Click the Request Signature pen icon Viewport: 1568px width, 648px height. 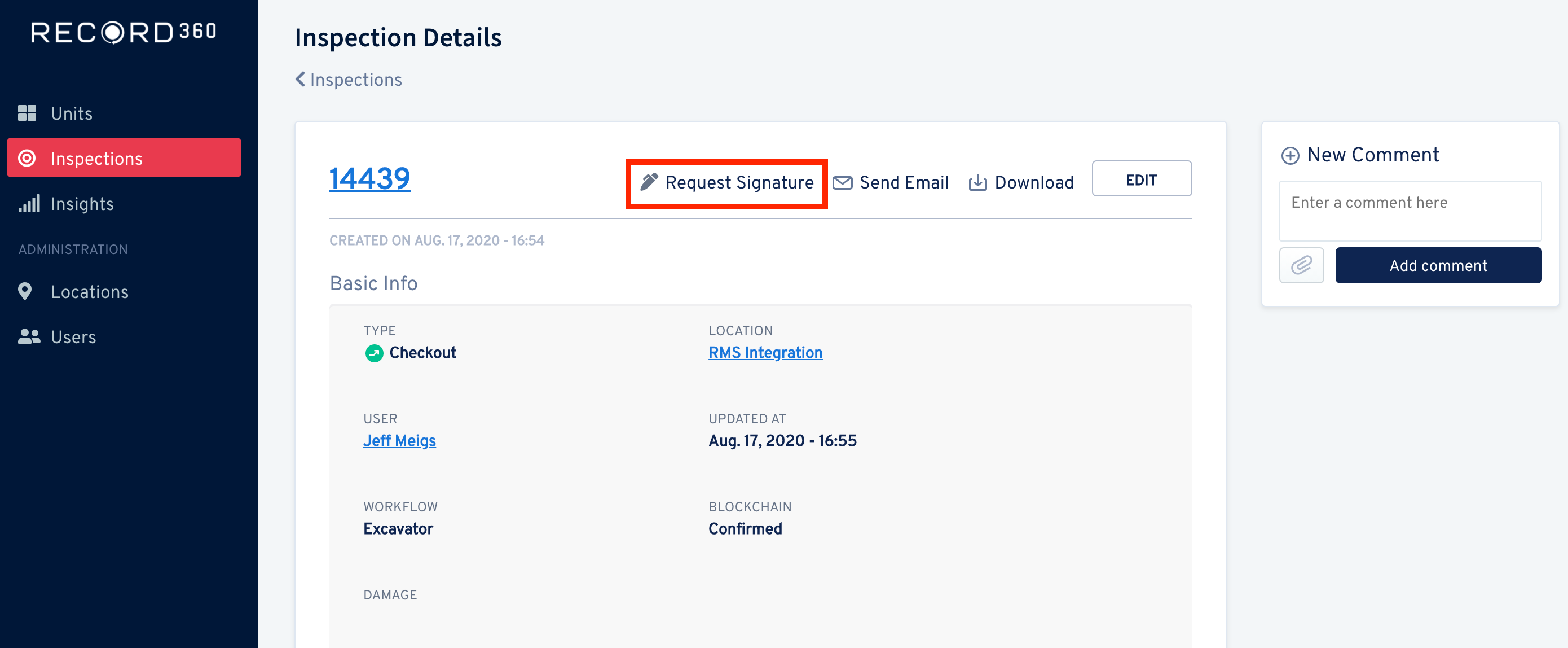pyautogui.click(x=649, y=182)
